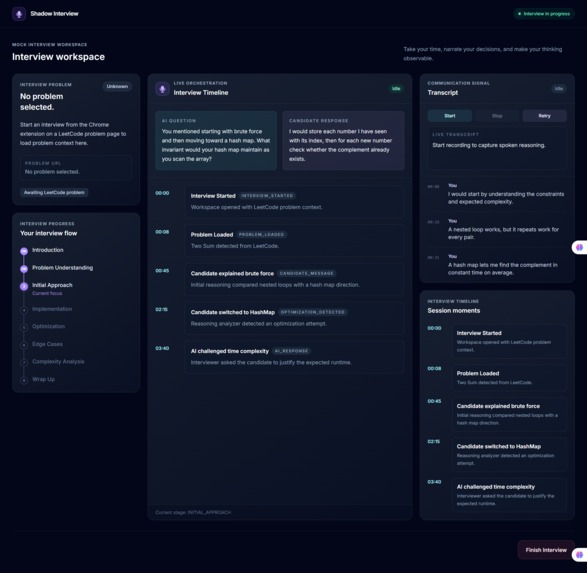Select 00:45 timestamp in Interview Timeline
The image size is (587, 573).
coord(162,271)
